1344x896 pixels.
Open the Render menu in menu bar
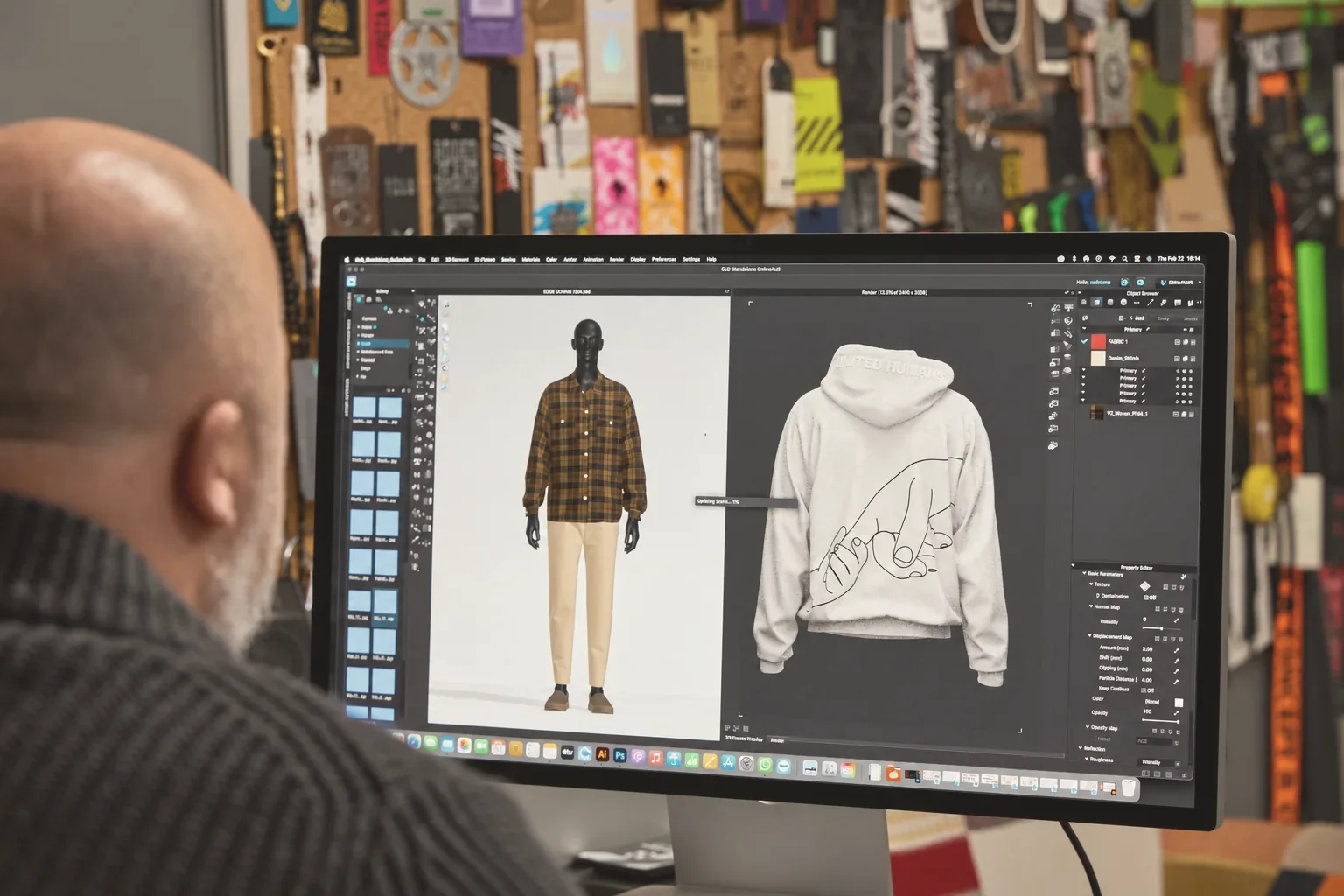(617, 259)
